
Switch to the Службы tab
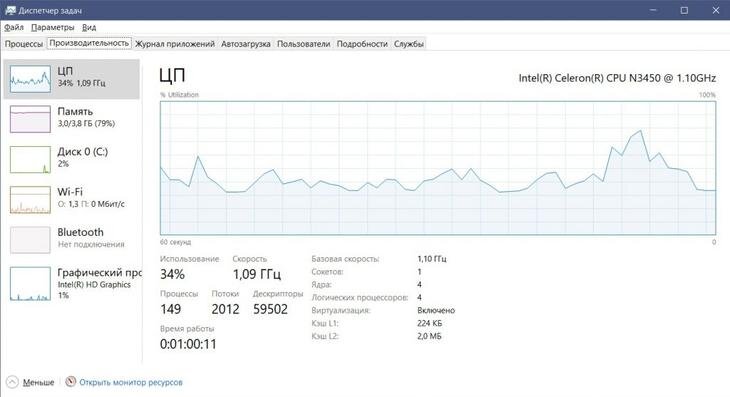click(409, 44)
